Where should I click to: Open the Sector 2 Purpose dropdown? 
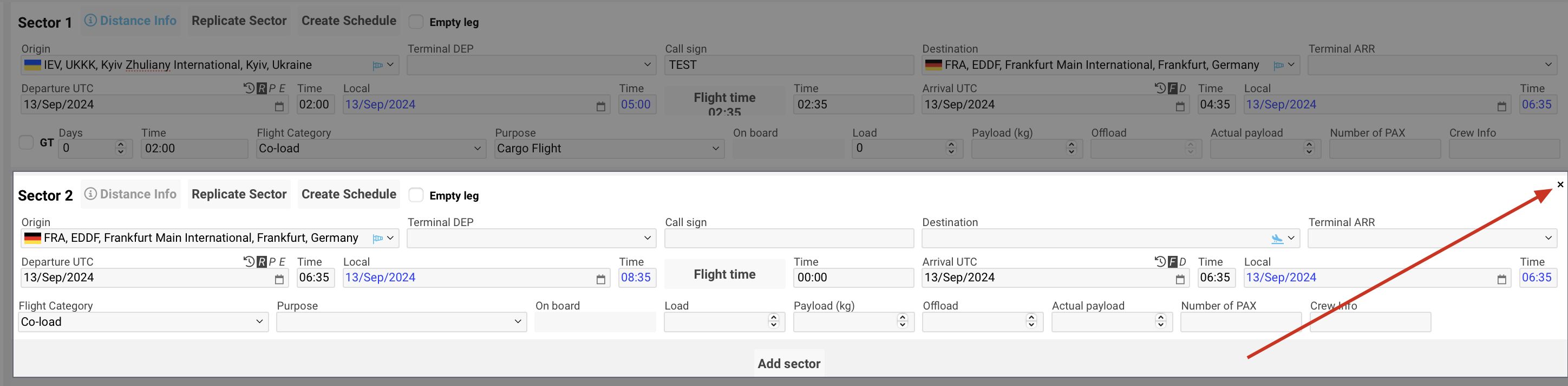click(x=401, y=322)
